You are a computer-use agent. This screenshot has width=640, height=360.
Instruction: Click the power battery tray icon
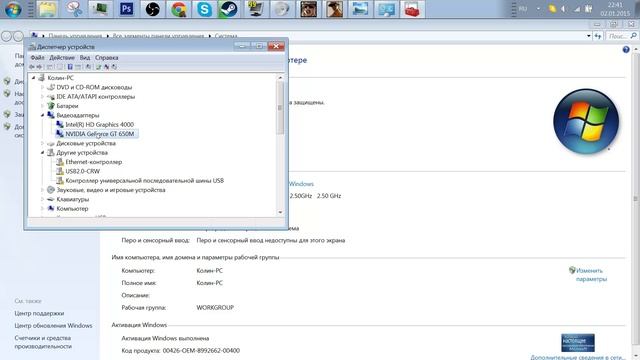pyautogui.click(x=589, y=9)
